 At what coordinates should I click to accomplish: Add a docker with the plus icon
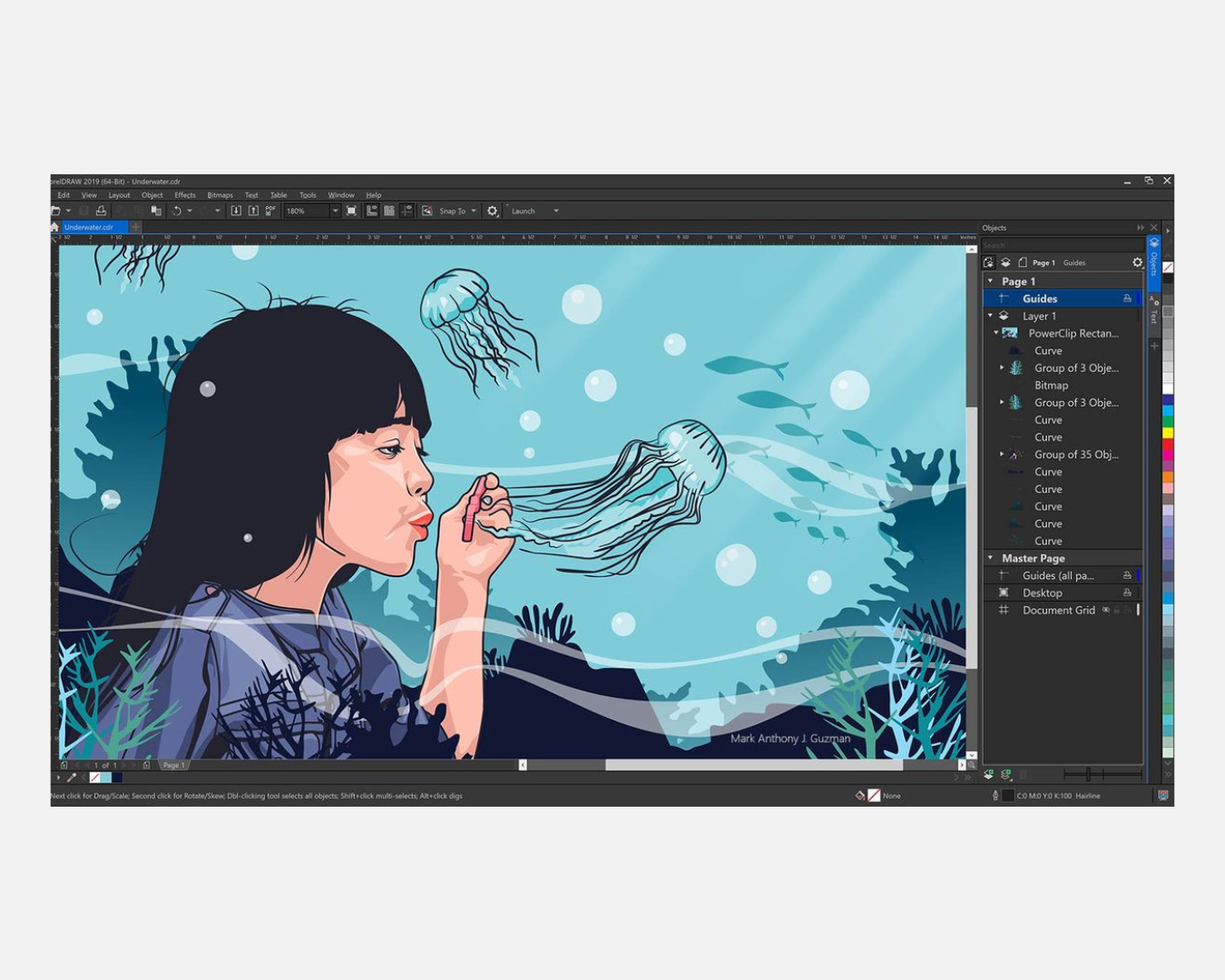1154,346
